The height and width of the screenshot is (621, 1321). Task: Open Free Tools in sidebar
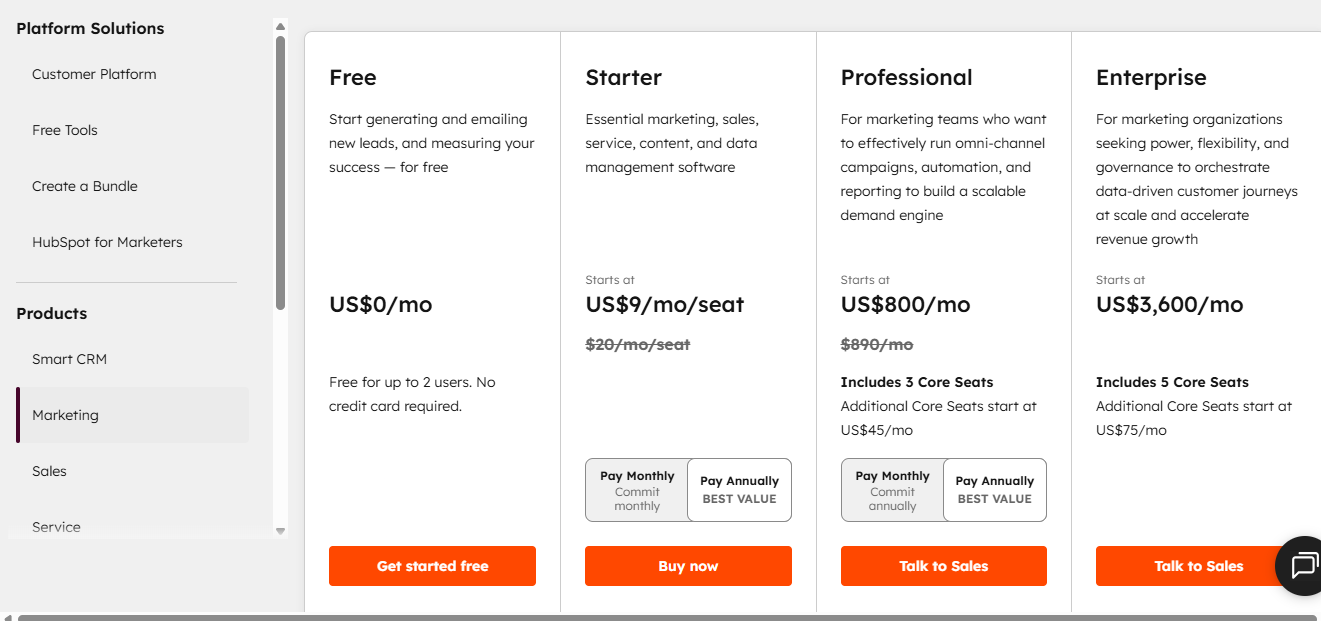65,130
